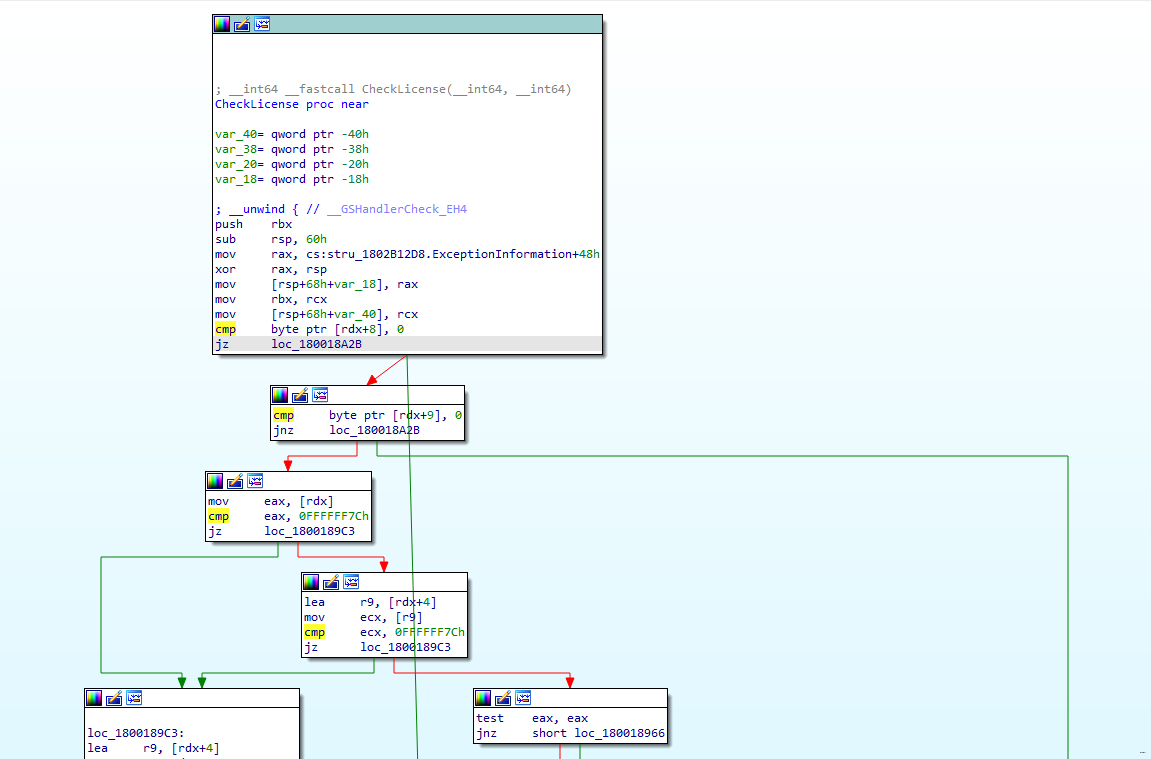This screenshot has width=1151, height=759.
Task: Click the pencil icon on the 'mov eax, [rdx]' block
Action: [235, 481]
